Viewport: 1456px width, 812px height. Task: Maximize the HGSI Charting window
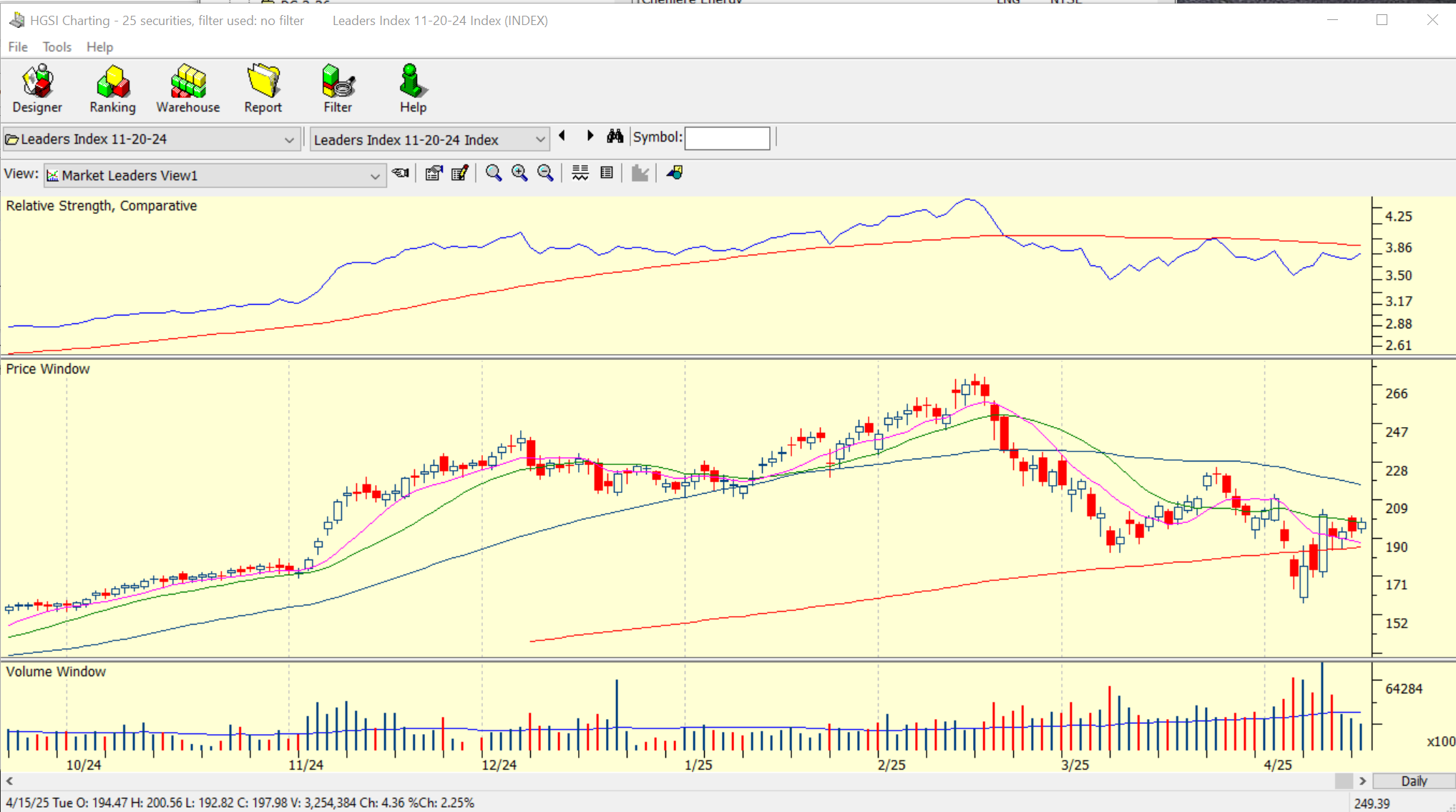[1382, 20]
